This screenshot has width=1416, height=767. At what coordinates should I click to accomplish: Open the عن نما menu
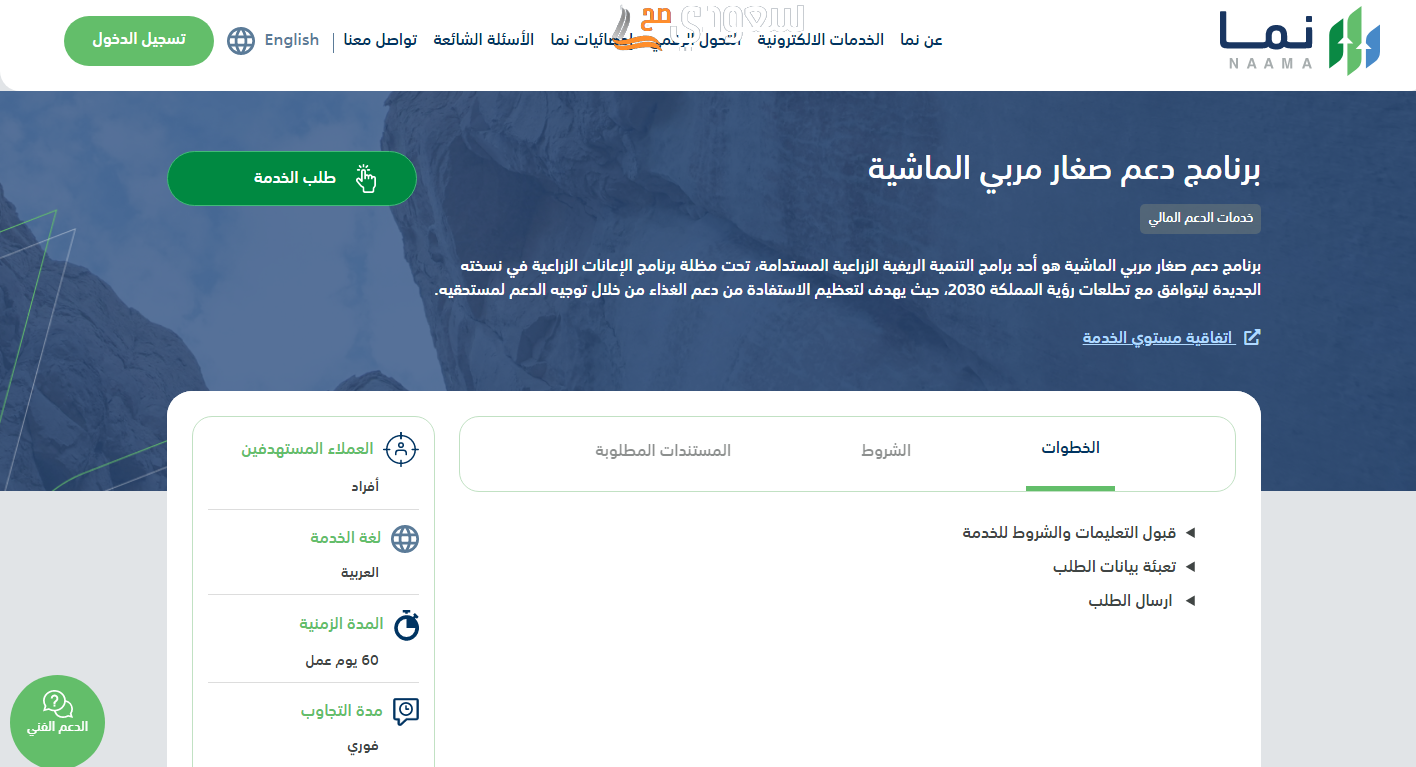pyautogui.click(x=921, y=40)
